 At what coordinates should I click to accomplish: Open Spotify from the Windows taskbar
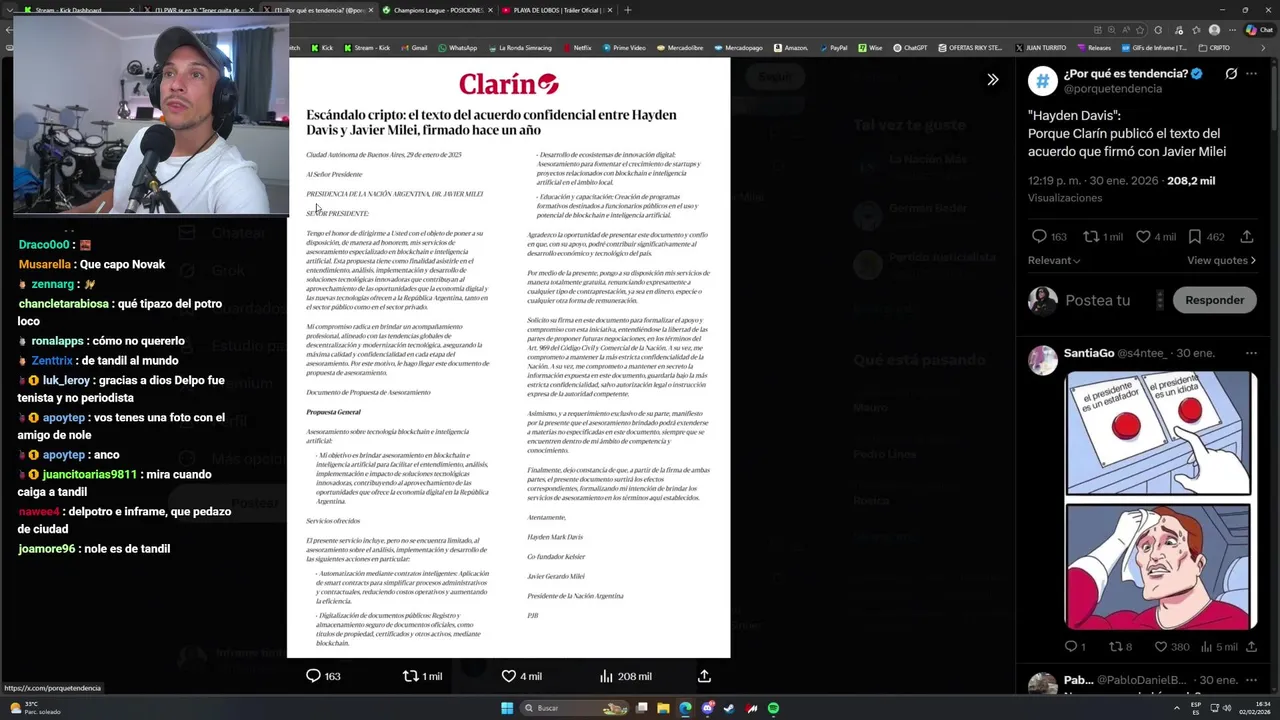click(773, 708)
